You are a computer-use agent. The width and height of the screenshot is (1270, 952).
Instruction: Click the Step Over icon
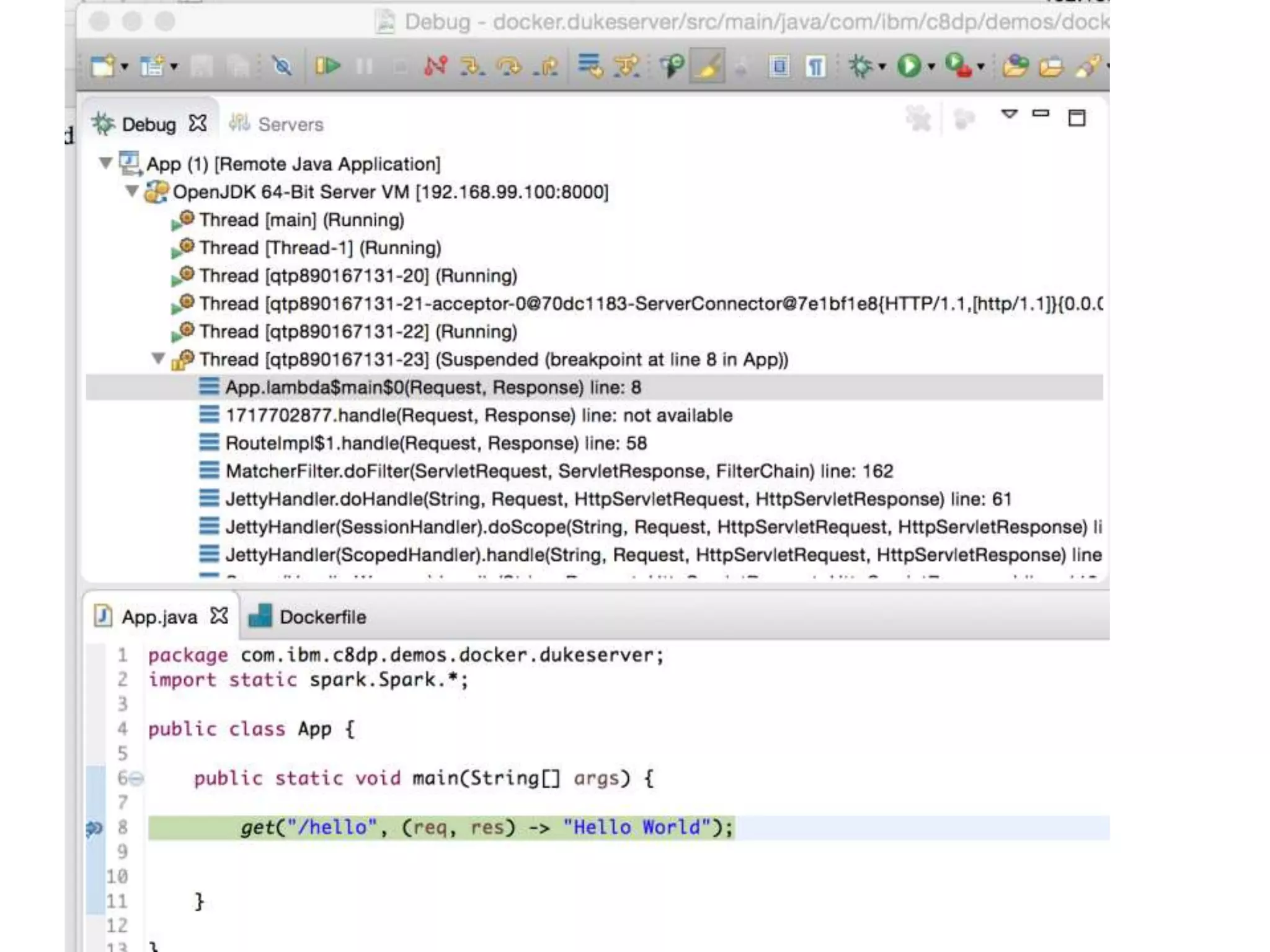[510, 66]
